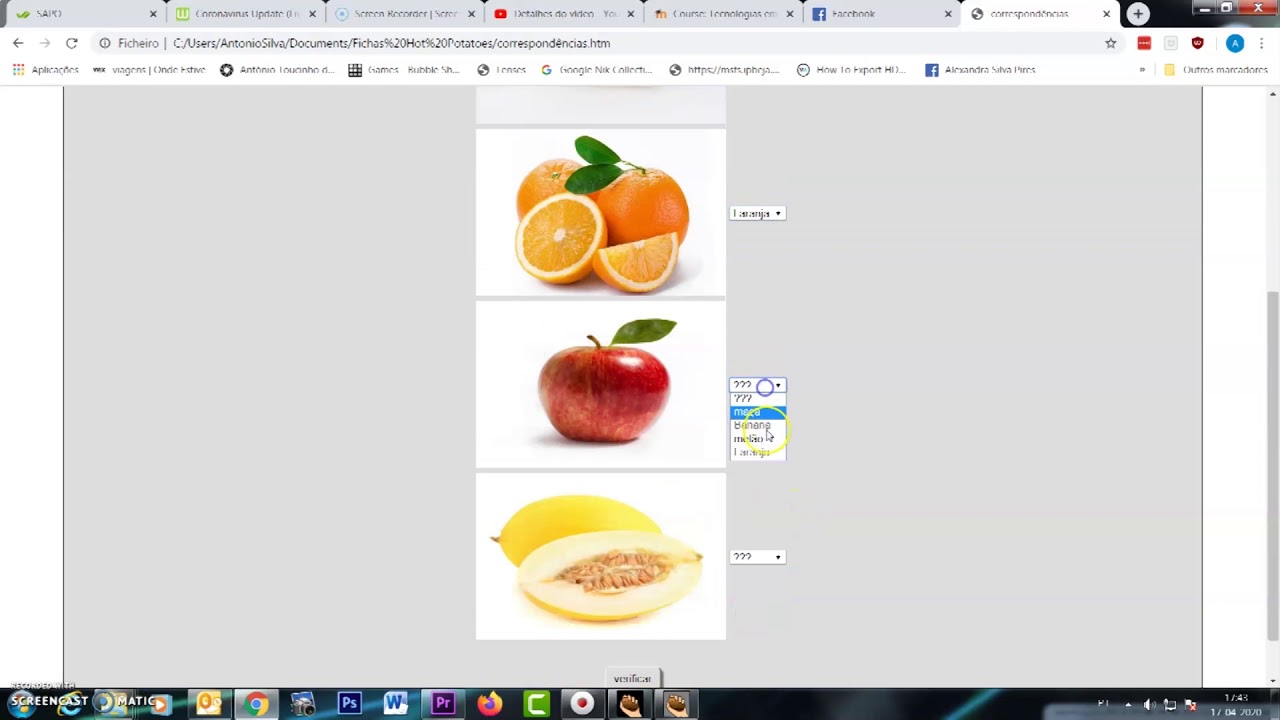The height and width of the screenshot is (720, 1280).
Task: Open the 'How To Export HD...' bookmark
Action: 851,70
